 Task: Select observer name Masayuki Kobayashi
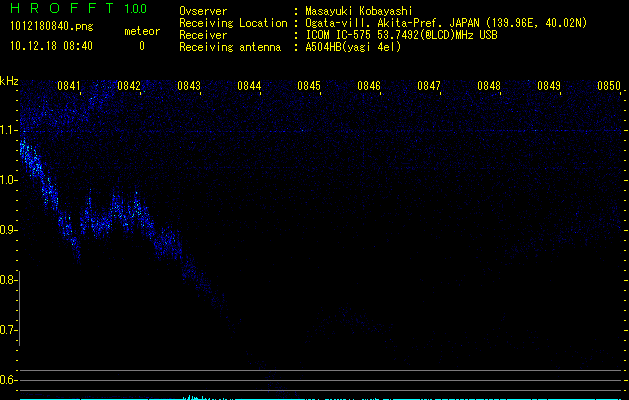(359, 11)
